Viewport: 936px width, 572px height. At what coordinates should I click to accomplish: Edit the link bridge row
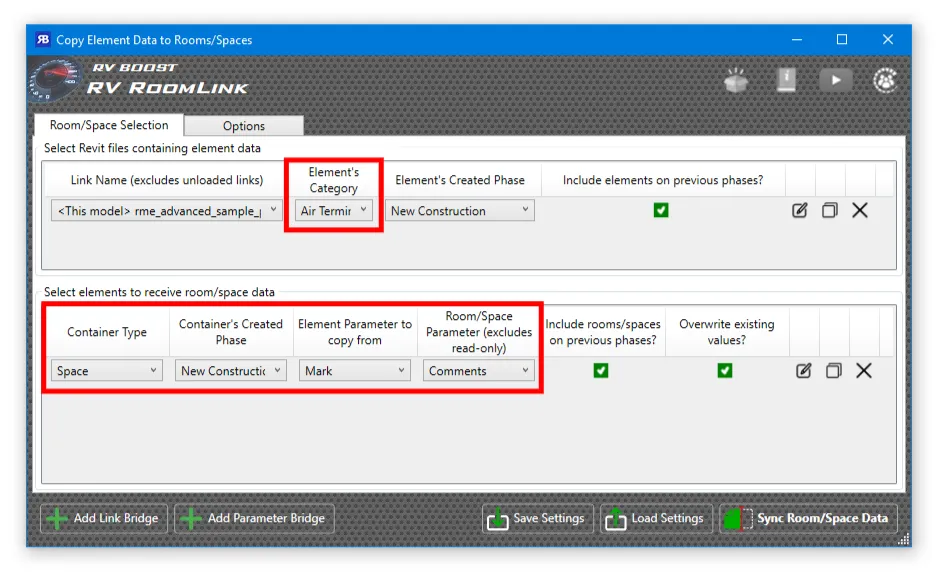click(x=799, y=210)
